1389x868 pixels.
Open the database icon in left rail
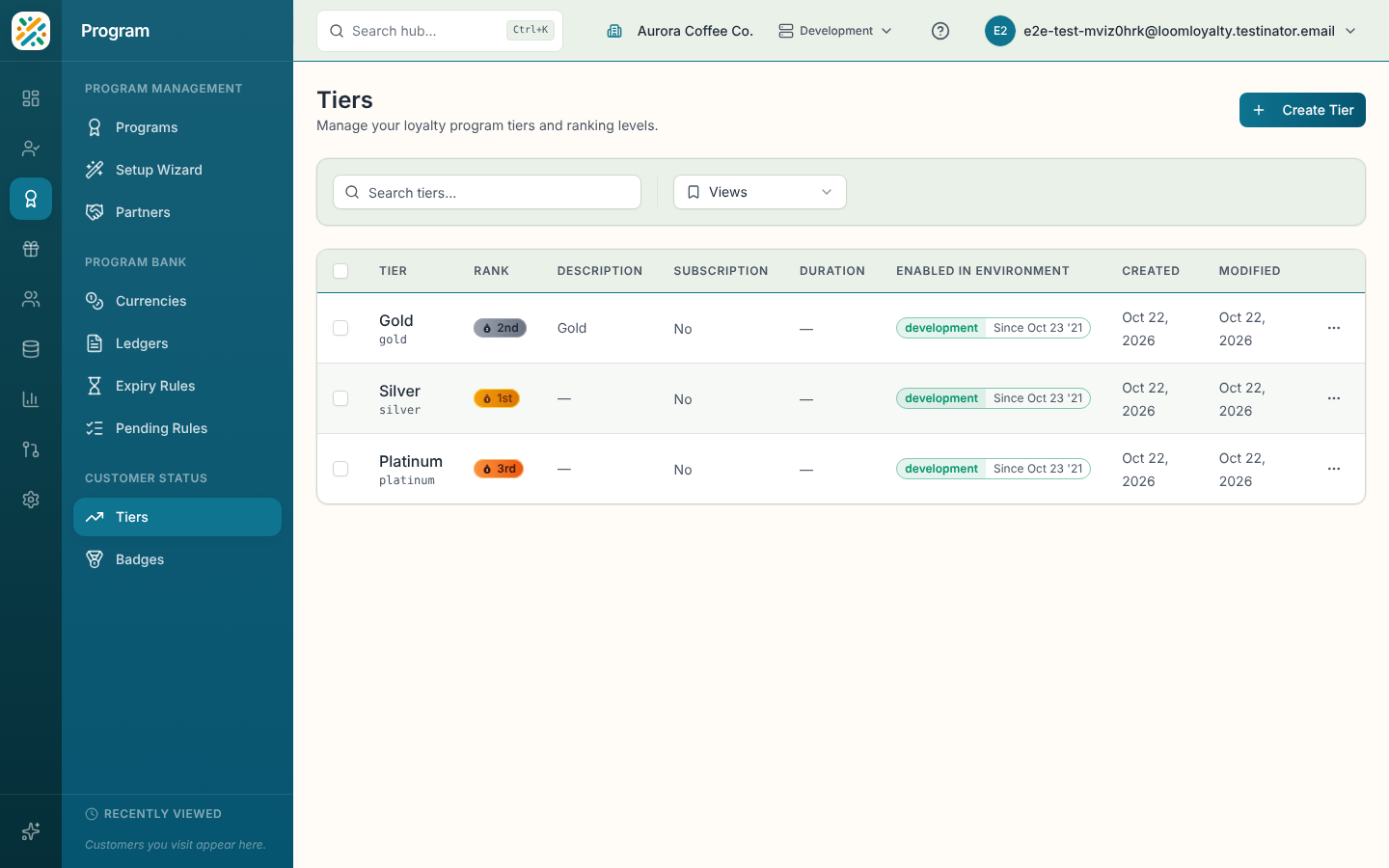coord(31,349)
